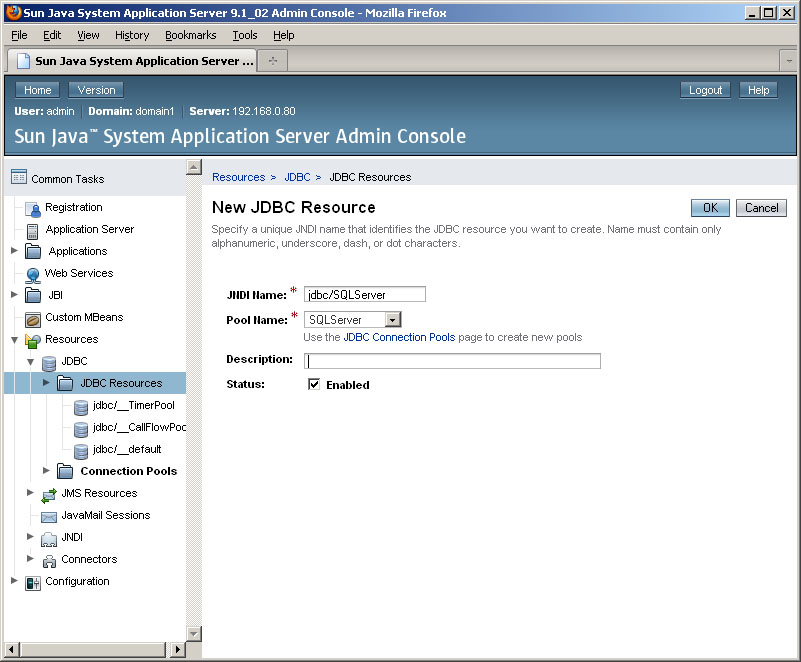
Task: Expand the JDBC Resources node arrow
Action: tap(46, 382)
